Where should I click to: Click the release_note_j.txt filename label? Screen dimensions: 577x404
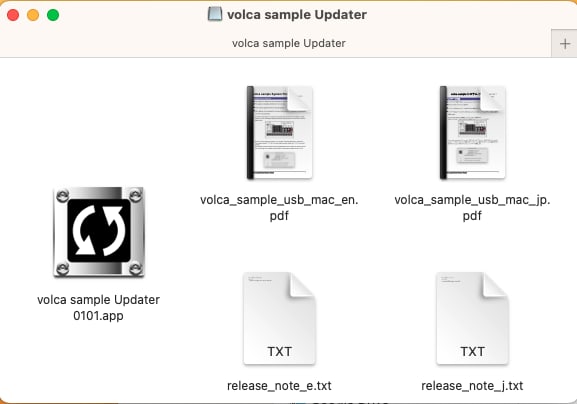click(x=472, y=386)
